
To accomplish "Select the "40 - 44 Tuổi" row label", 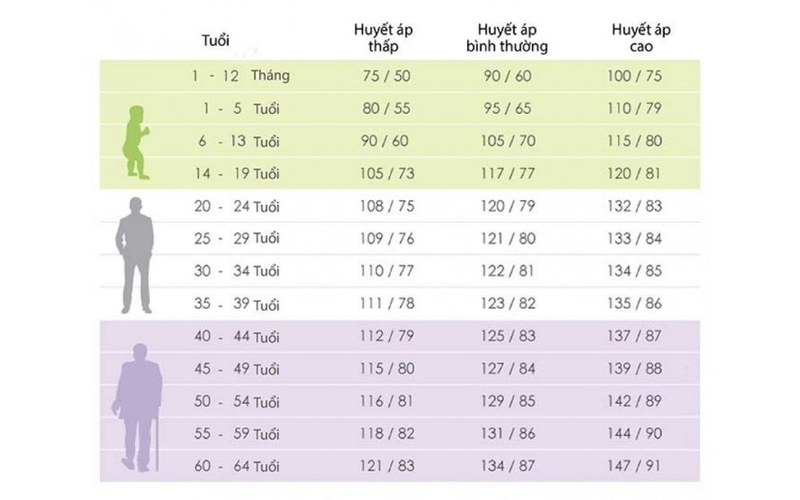I will (x=235, y=337).
